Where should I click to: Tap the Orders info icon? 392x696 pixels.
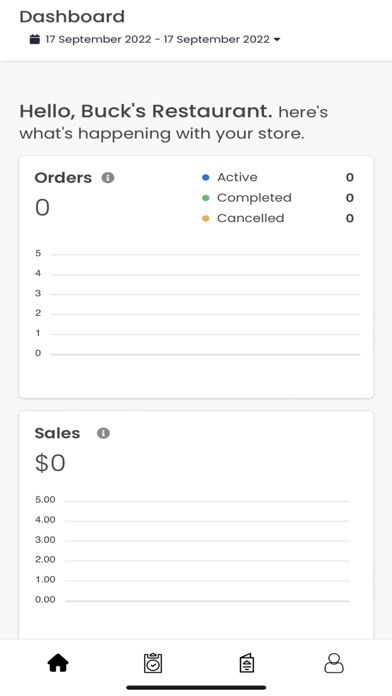coord(108,178)
